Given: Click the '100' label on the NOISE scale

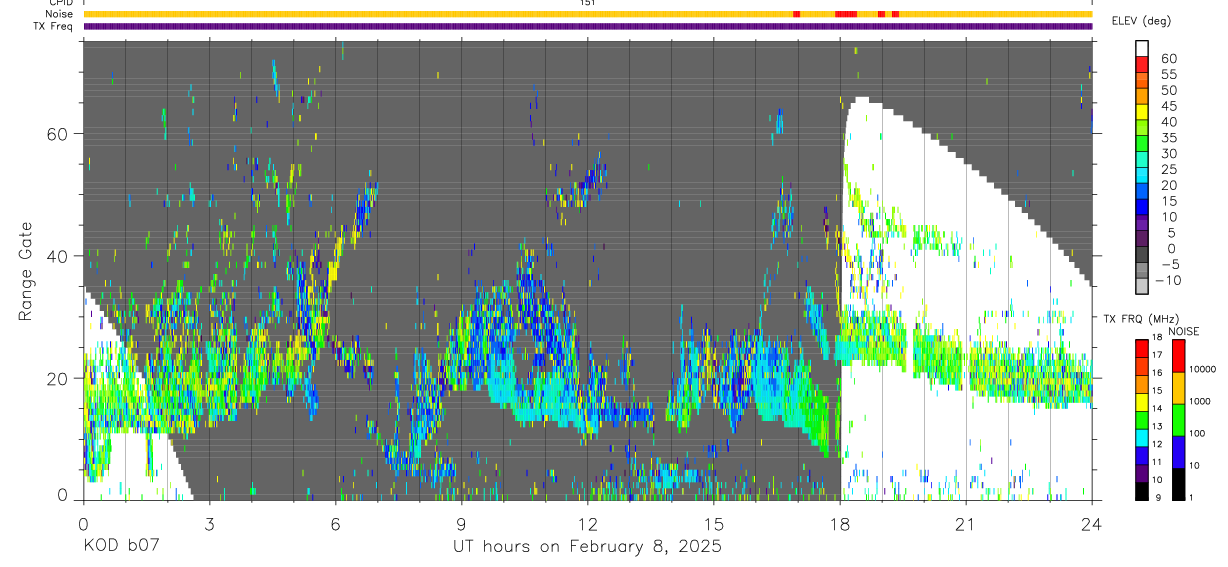Looking at the screenshot, I should [x=1196, y=433].
